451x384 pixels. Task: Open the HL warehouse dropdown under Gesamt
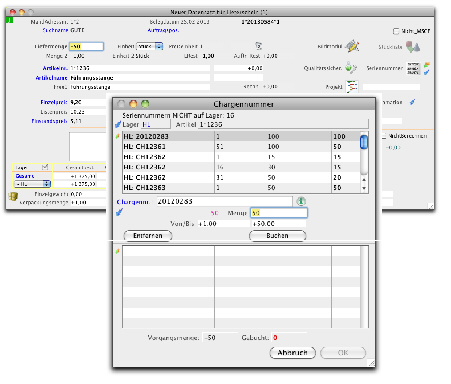(x=32, y=184)
